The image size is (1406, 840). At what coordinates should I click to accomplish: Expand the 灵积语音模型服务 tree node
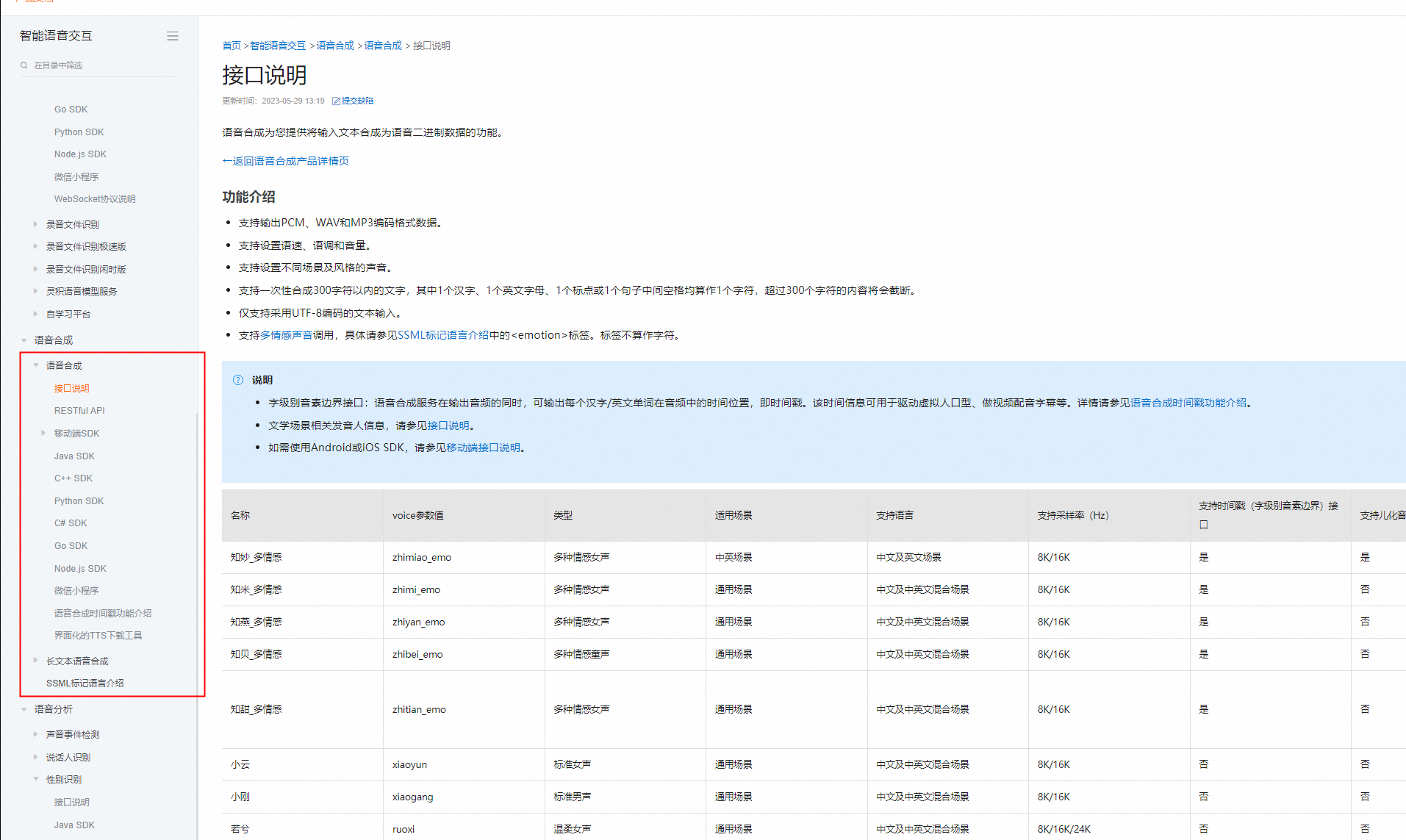(35, 291)
